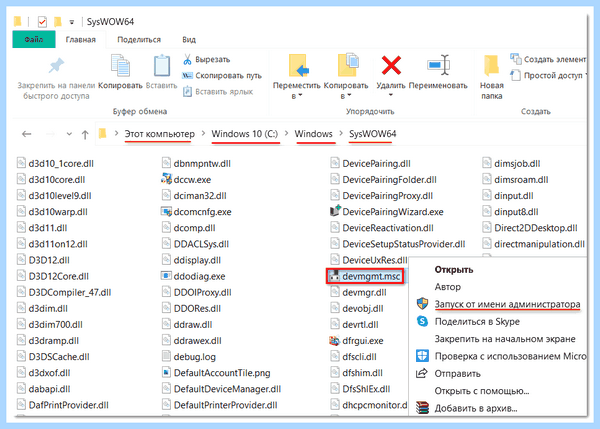Image resolution: width=600 pixels, height=429 pixels.
Task: Switch to the Главная ribbon tab
Action: pyautogui.click(x=80, y=39)
